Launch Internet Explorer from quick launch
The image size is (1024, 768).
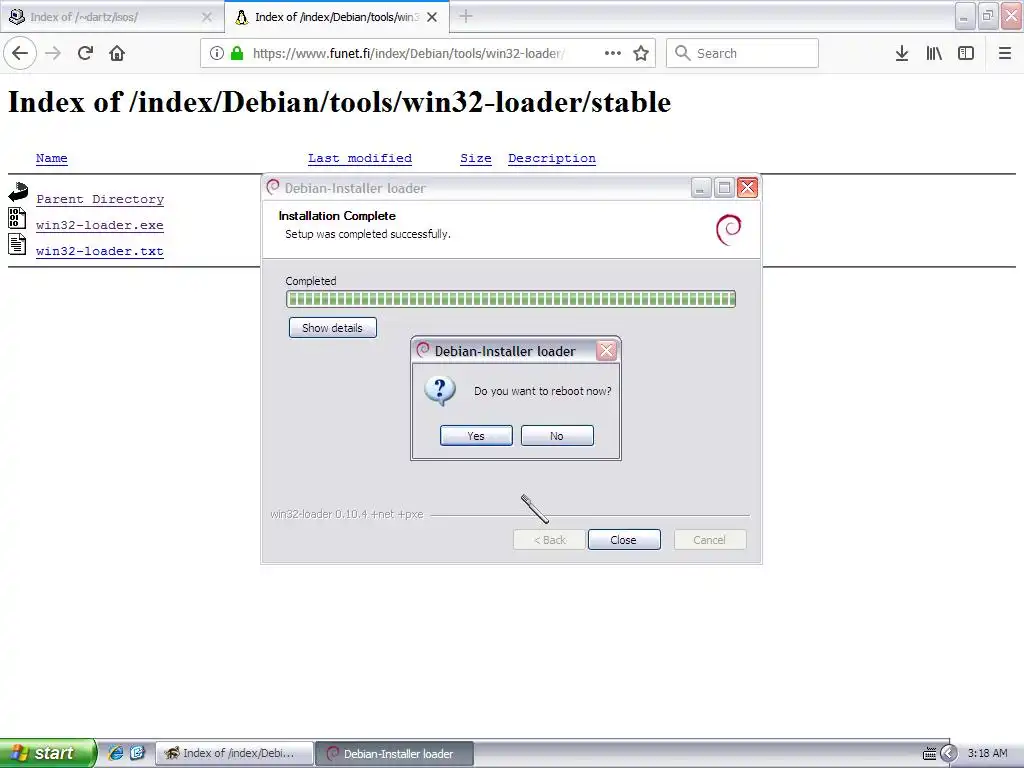pyautogui.click(x=116, y=753)
